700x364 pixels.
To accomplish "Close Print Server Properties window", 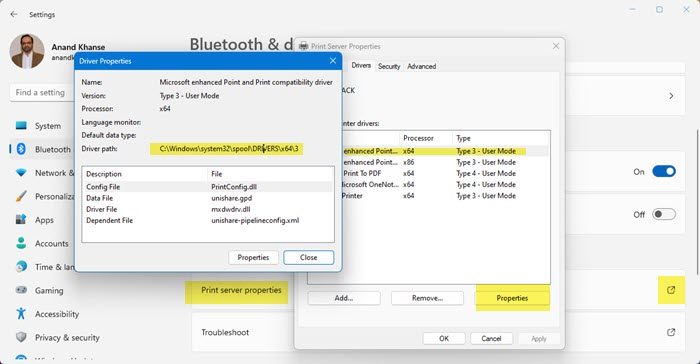I will 556,46.
